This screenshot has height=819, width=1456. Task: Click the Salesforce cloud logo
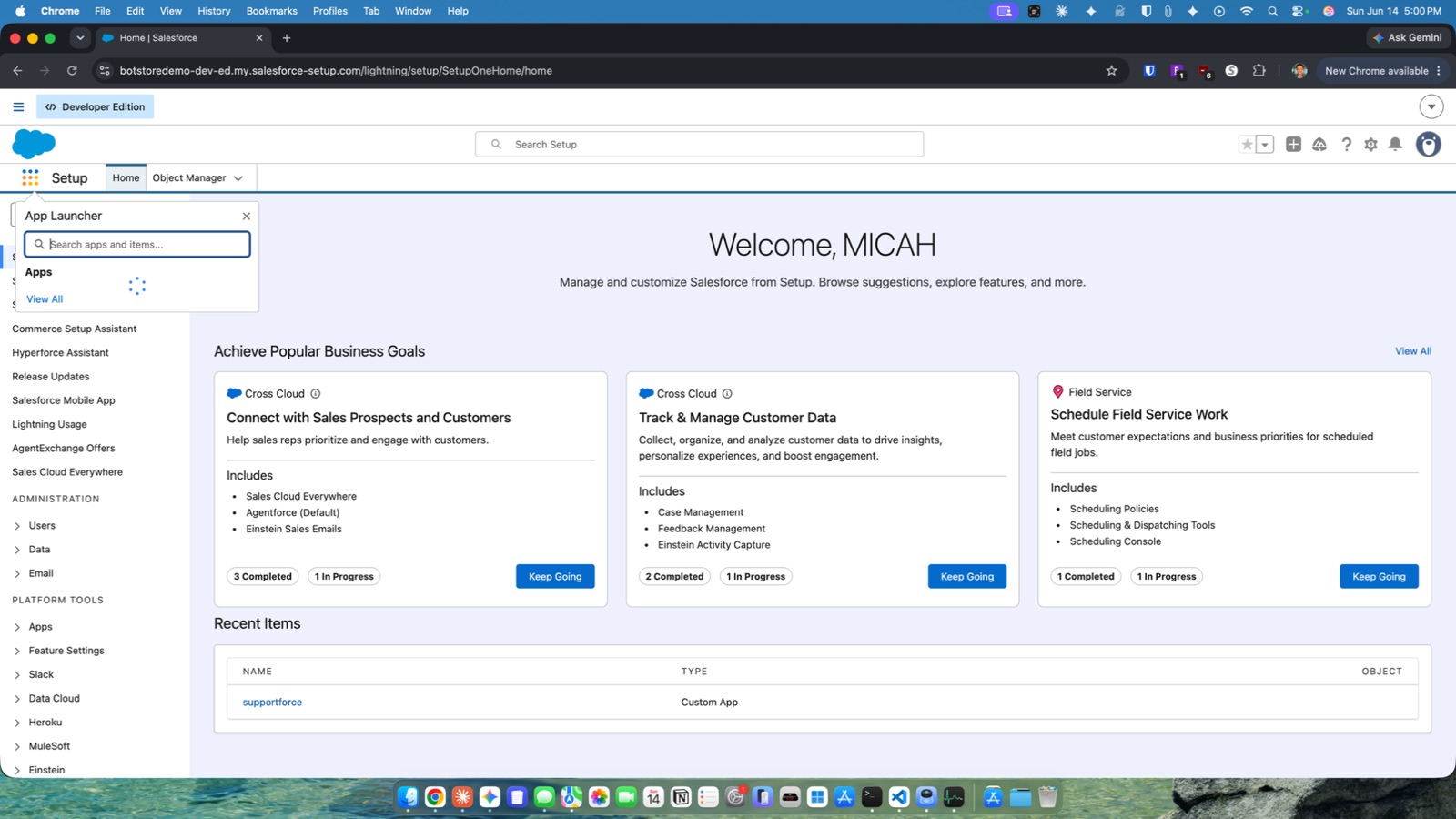tap(34, 144)
